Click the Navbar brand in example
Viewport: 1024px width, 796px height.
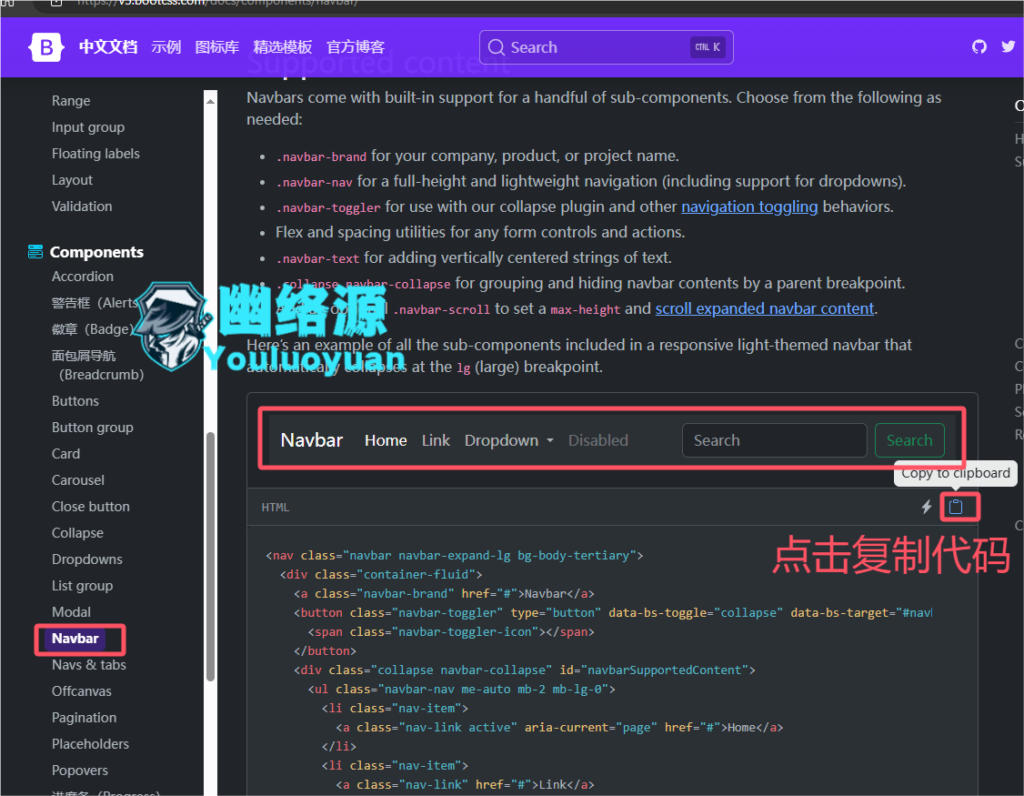[312, 441]
